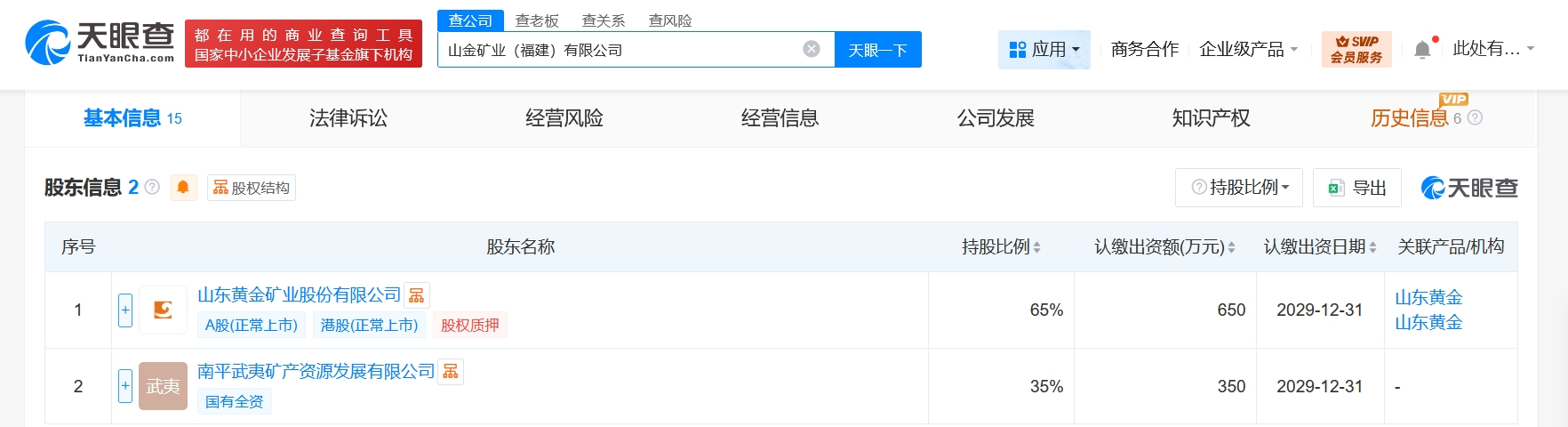Open equity chart icon beside 山东黄金矿业股份有限公司
The height and width of the screenshot is (427, 1568).
416,295
